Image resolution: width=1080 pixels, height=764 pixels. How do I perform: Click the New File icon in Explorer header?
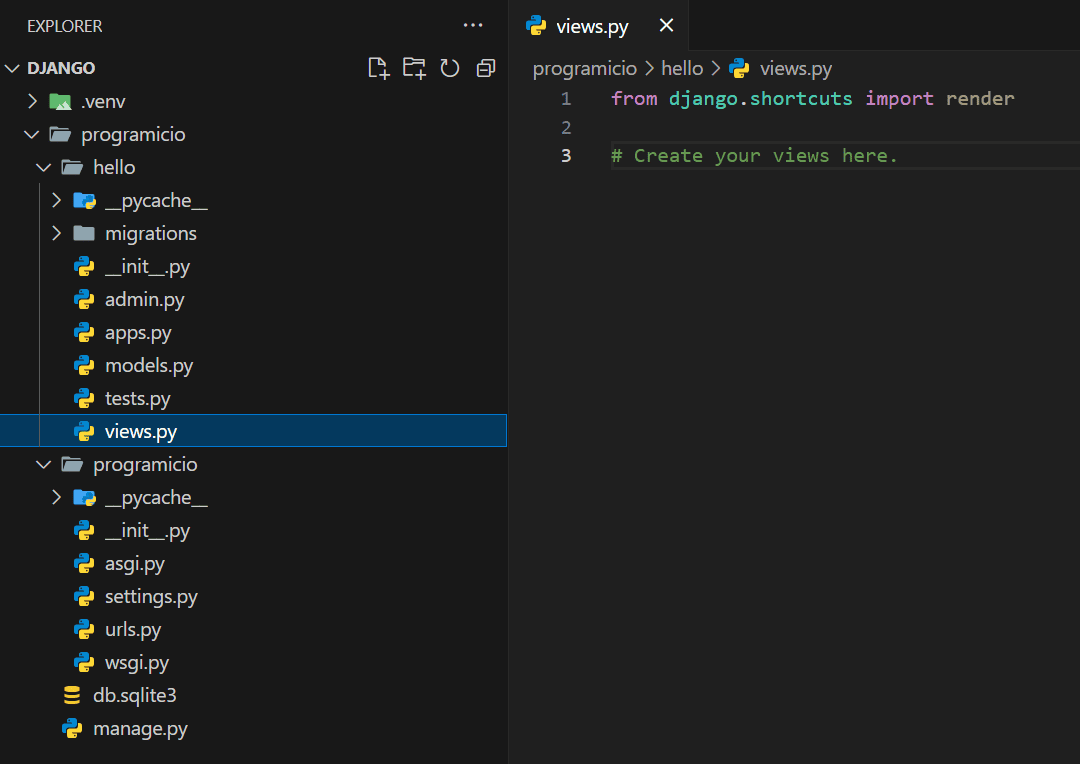pyautogui.click(x=379, y=68)
